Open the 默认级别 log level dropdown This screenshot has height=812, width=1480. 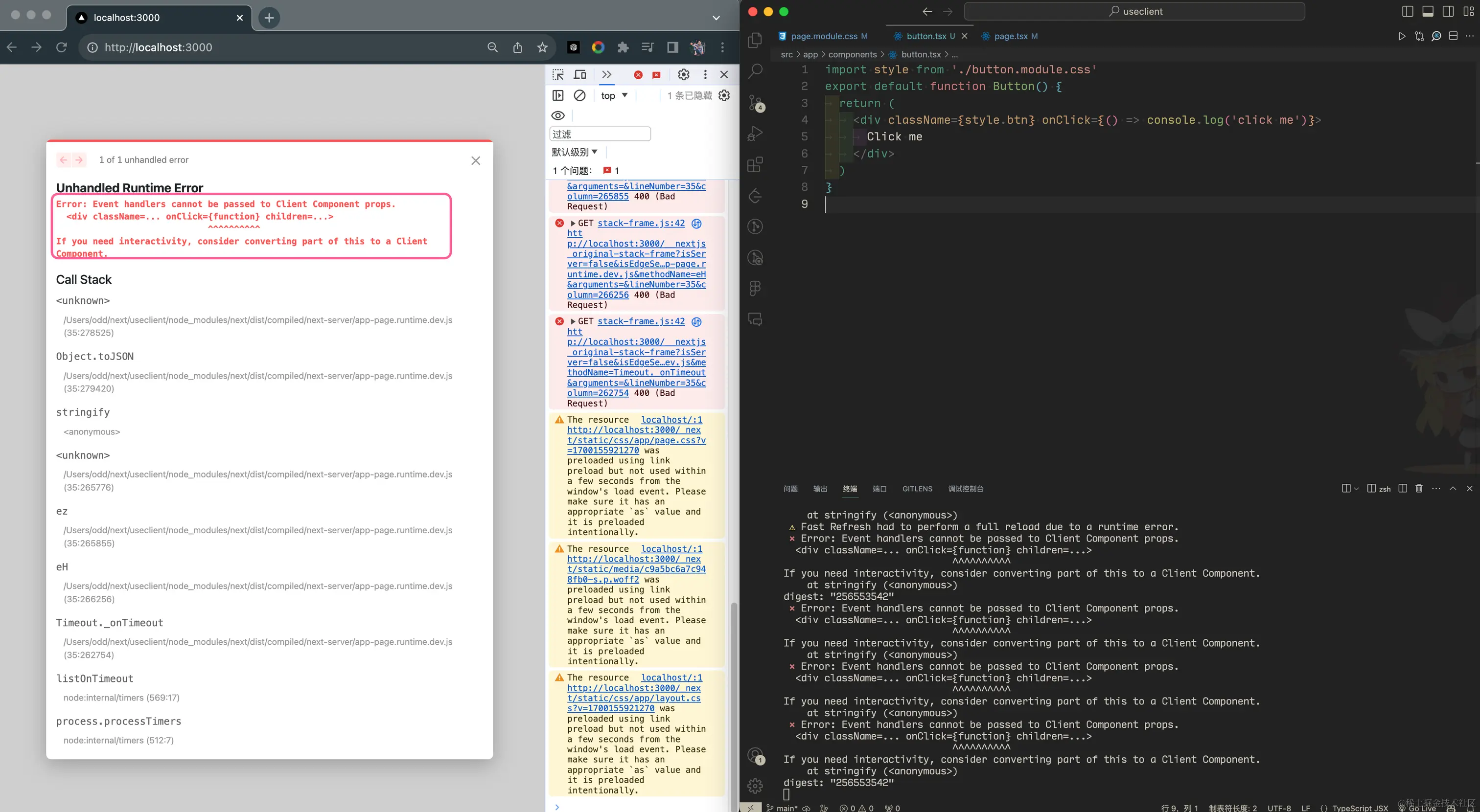tap(575, 152)
